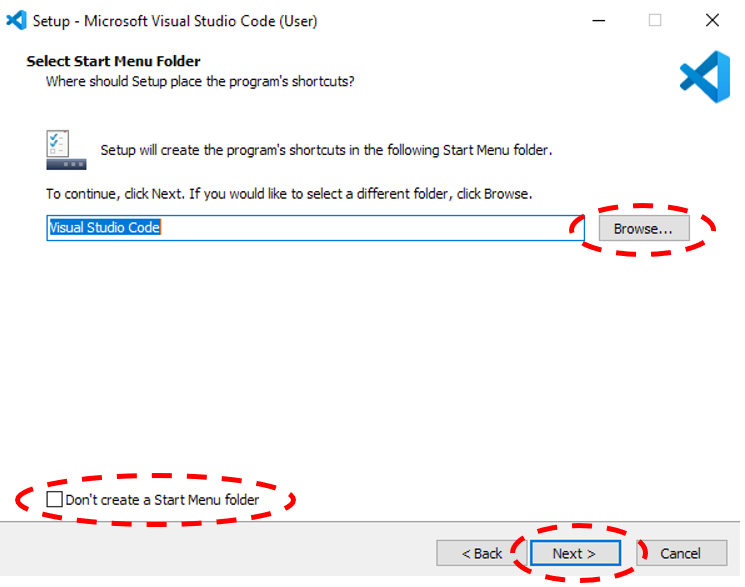The width and height of the screenshot is (745, 587).
Task: Click the Setup window title bar text
Action: [175, 20]
